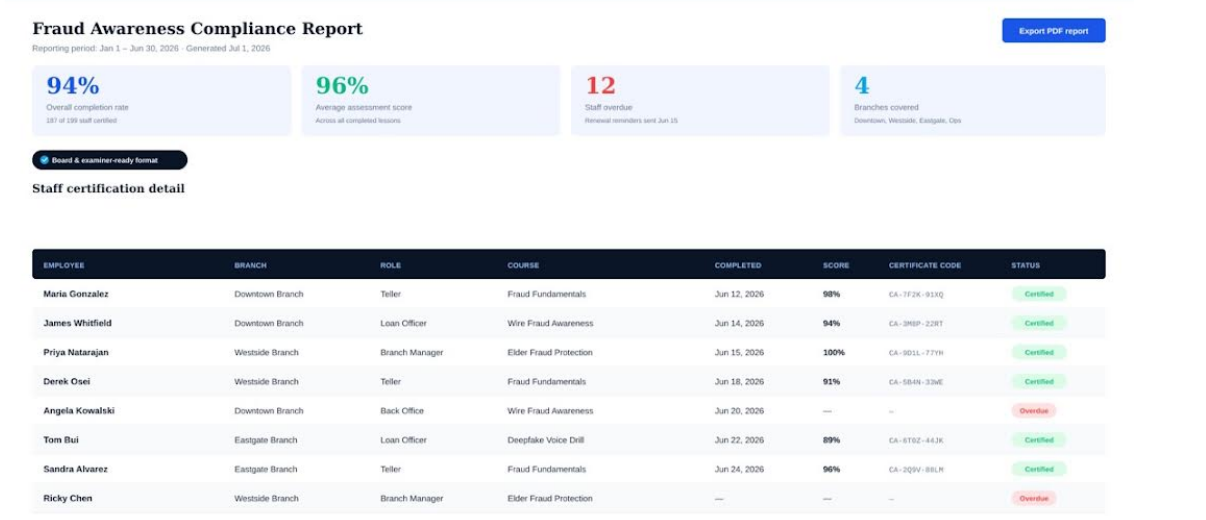The width and height of the screenshot is (1206, 520).
Task: Click the reporting period line under the title
Action: pos(151,48)
